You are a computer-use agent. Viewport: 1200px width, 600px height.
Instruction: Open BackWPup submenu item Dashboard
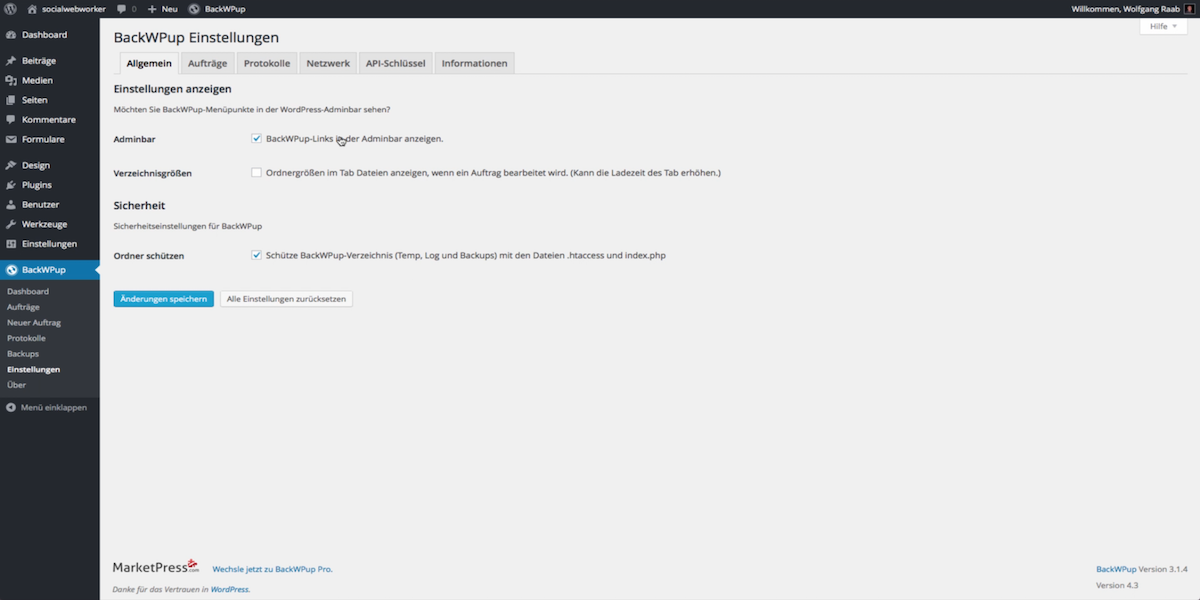(28, 291)
